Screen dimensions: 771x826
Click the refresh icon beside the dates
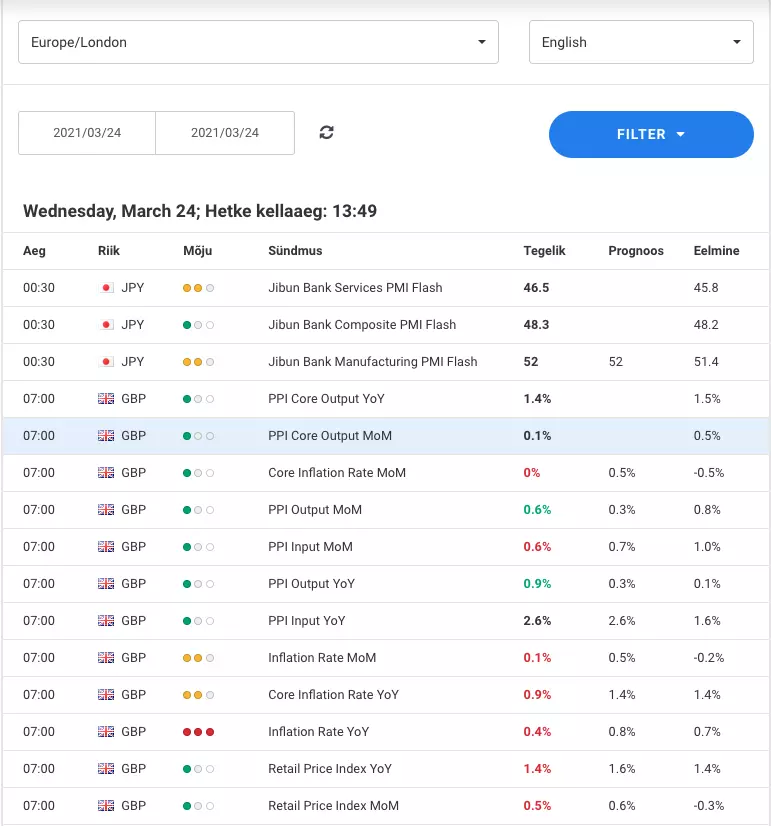pos(327,133)
